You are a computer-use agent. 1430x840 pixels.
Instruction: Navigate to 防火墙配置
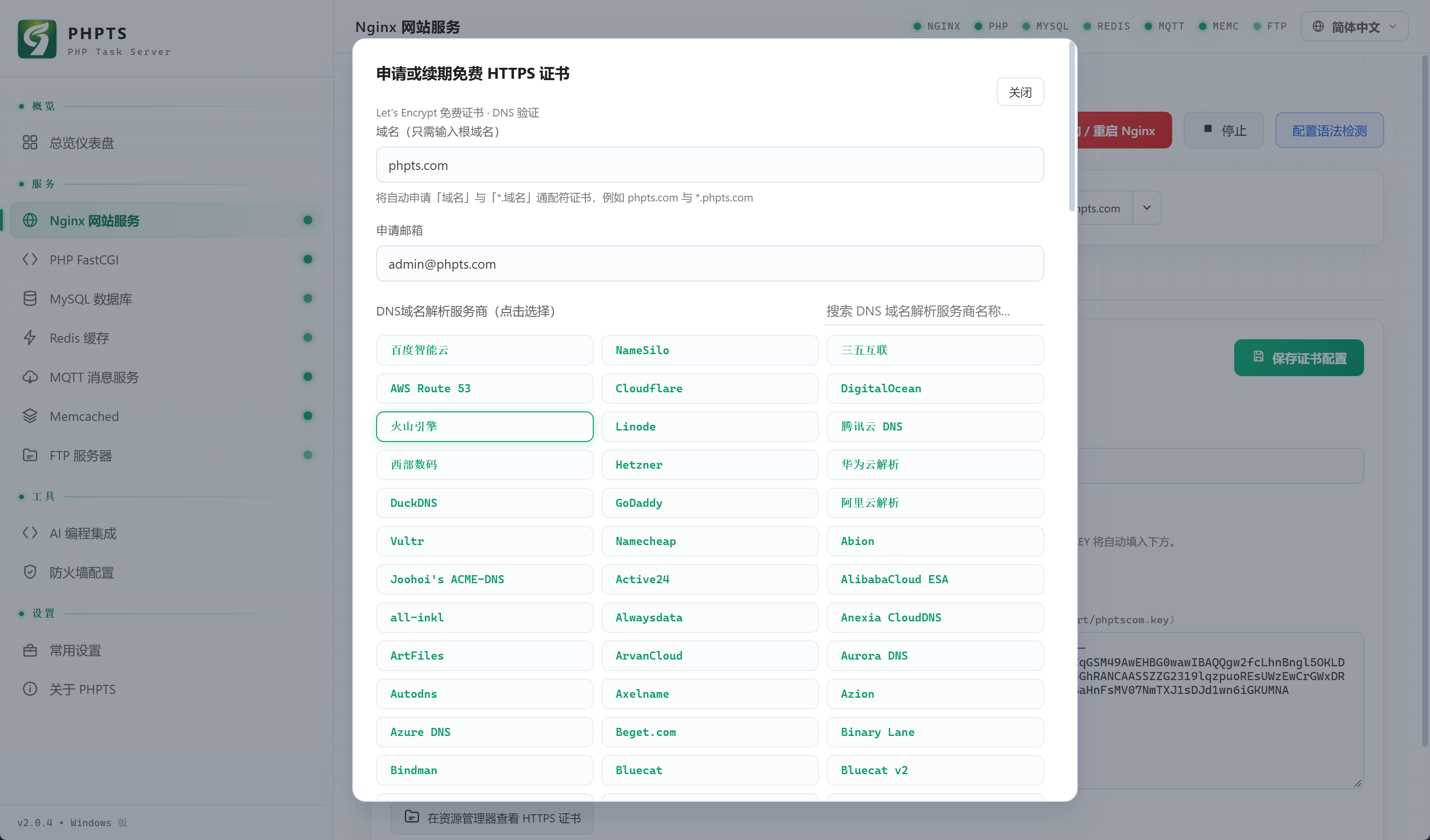point(167,572)
